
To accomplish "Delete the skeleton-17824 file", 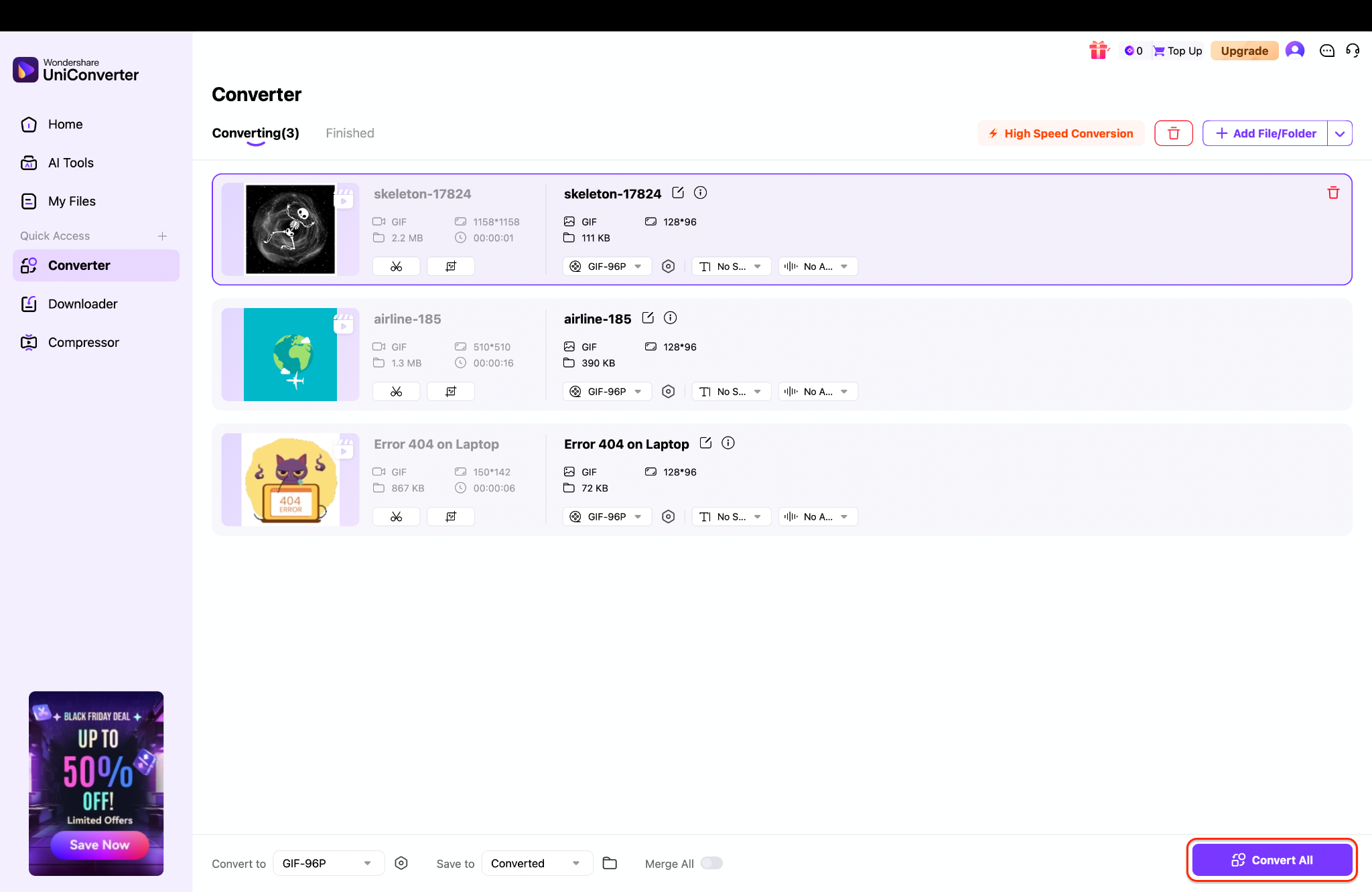I will (1333, 192).
